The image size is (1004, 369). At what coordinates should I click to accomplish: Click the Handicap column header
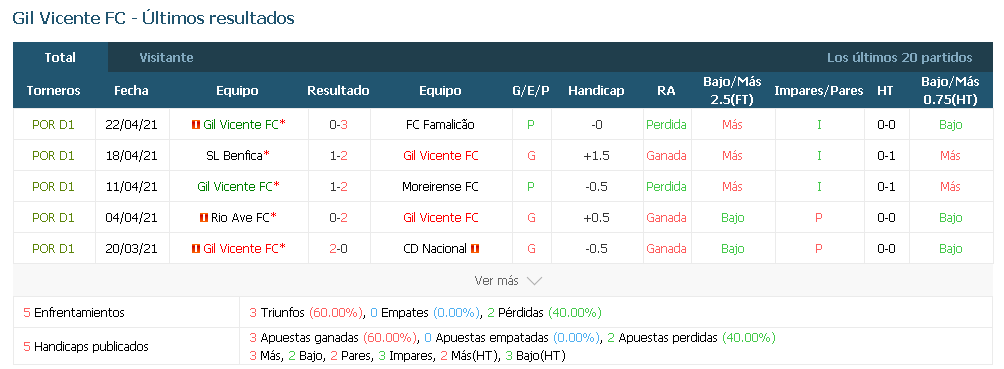click(x=596, y=90)
